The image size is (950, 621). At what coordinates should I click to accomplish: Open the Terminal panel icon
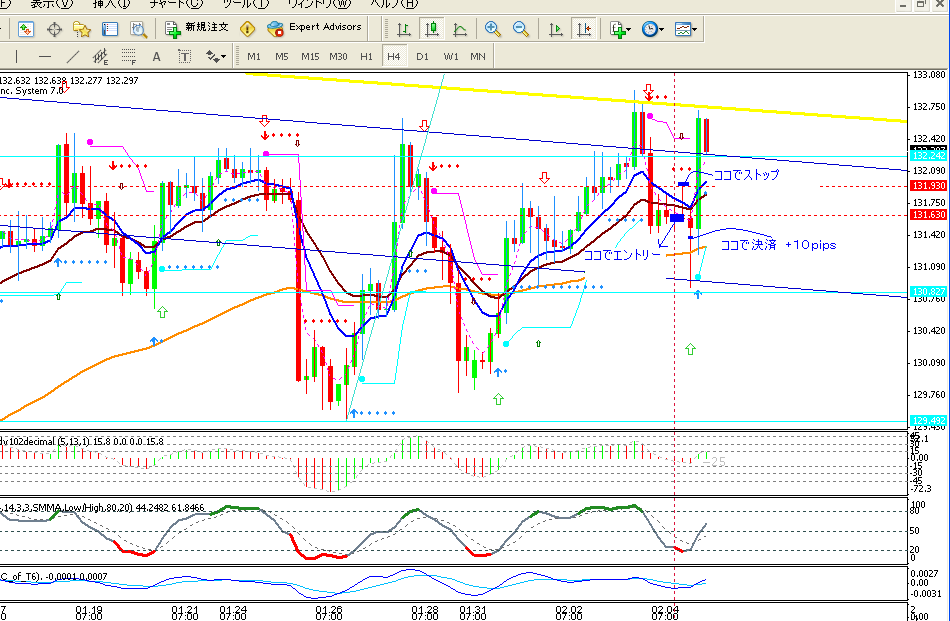(110, 29)
